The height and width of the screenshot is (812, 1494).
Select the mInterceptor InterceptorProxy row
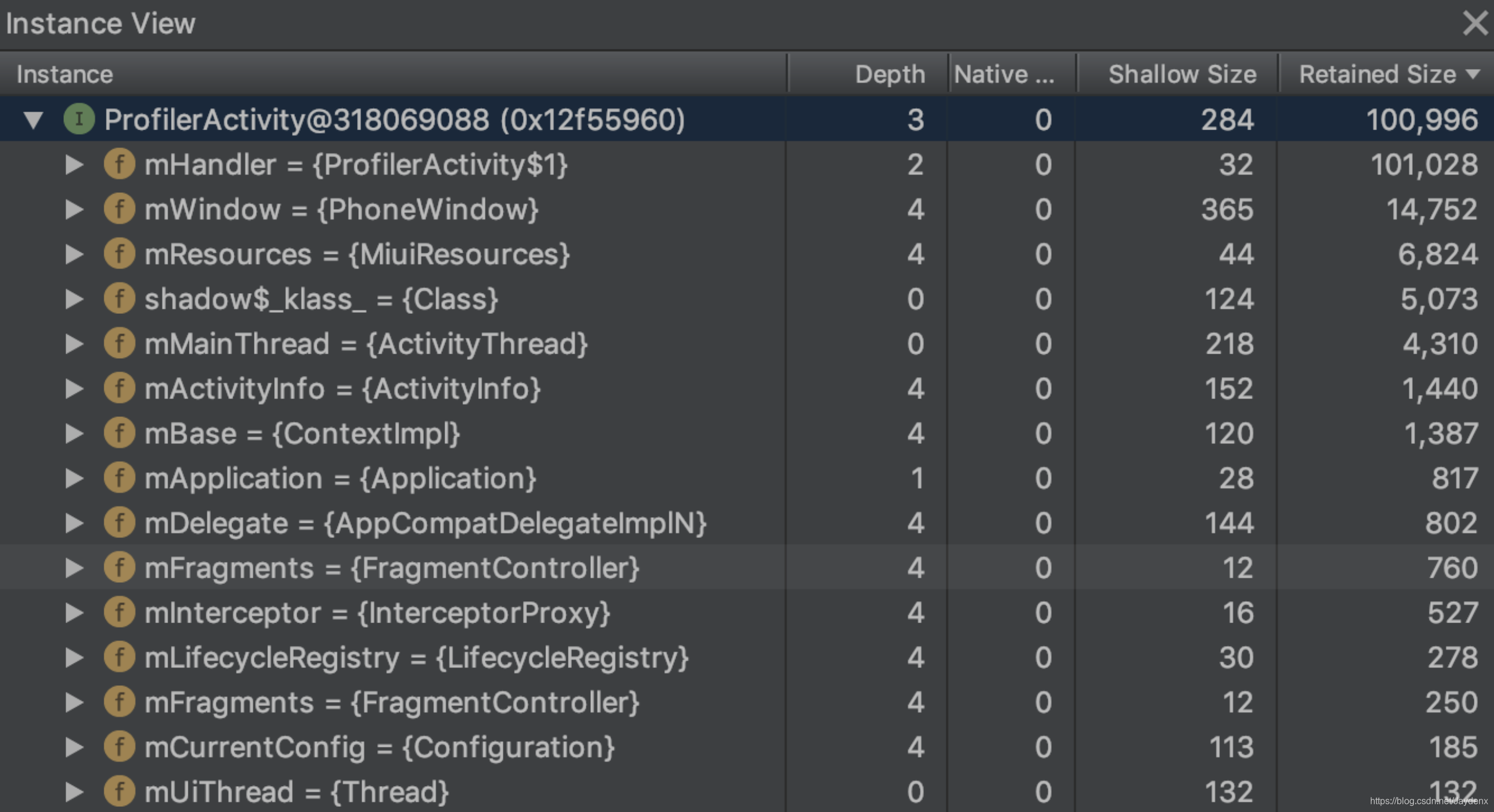[377, 613]
